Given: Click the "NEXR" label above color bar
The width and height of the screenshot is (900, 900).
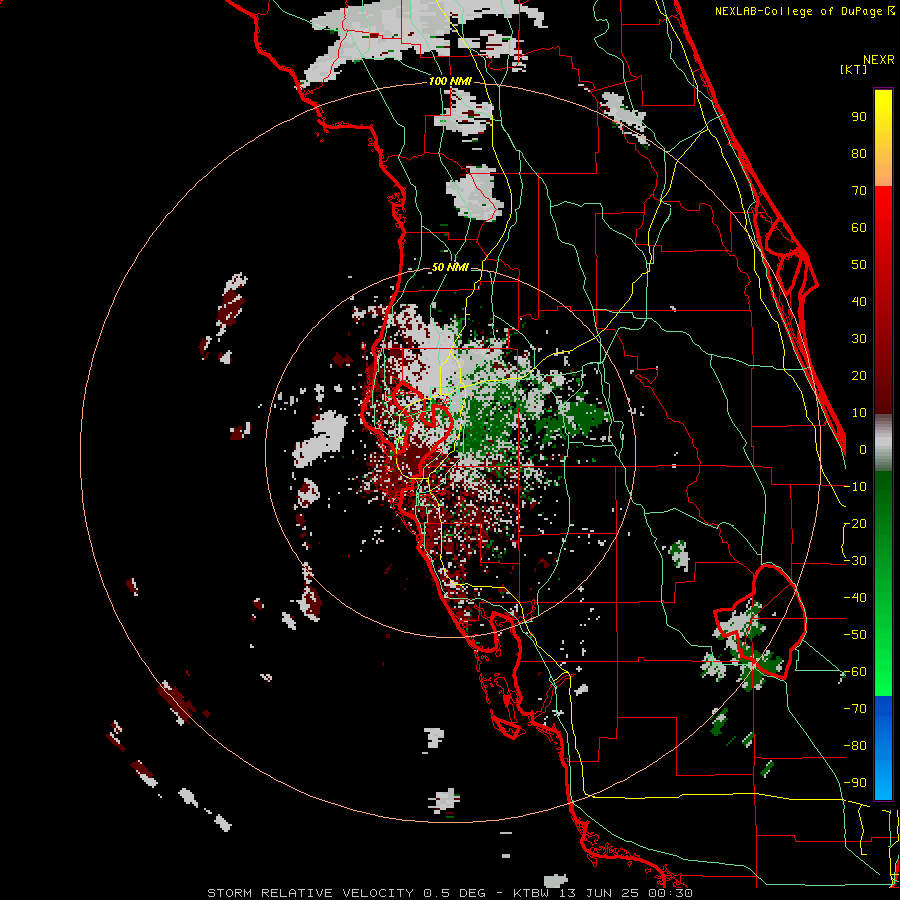Looking at the screenshot, I should (x=878, y=60).
